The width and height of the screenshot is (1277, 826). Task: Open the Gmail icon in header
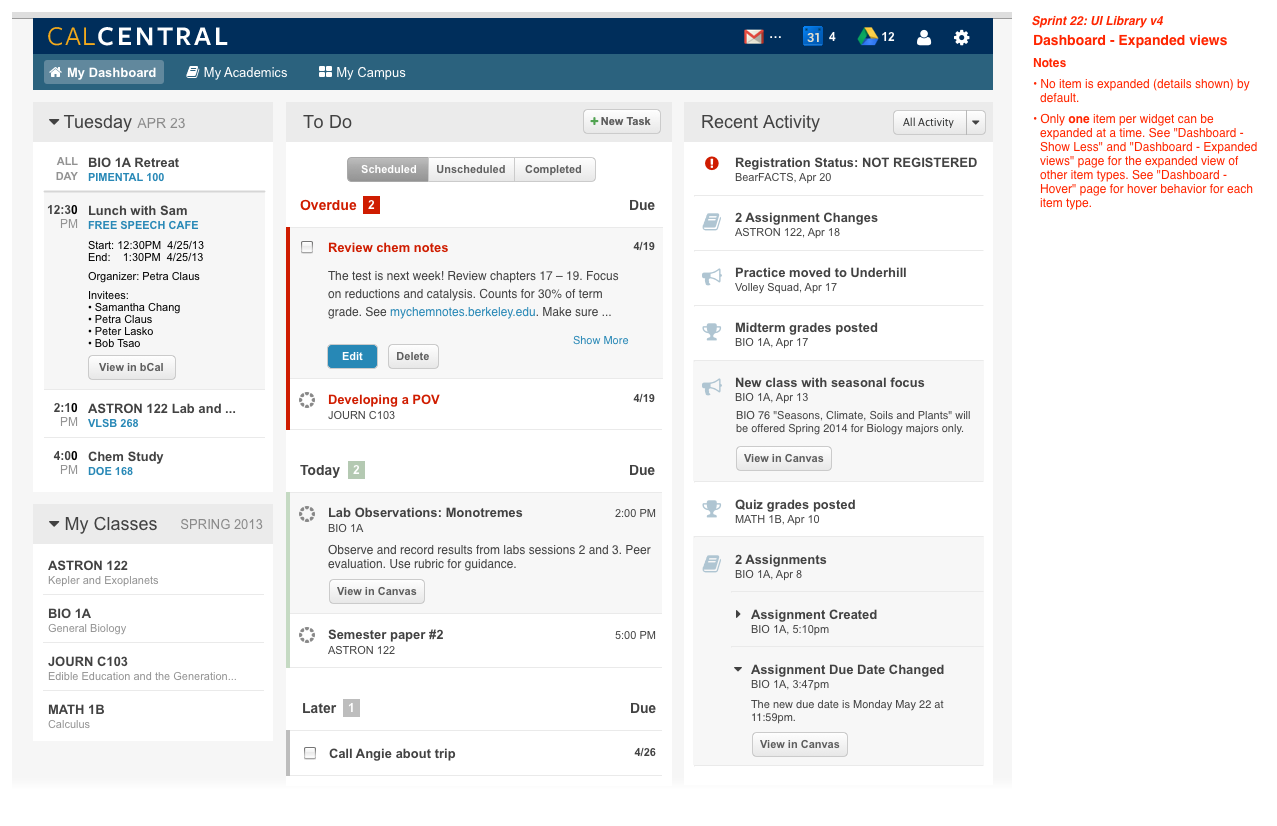[x=753, y=37]
